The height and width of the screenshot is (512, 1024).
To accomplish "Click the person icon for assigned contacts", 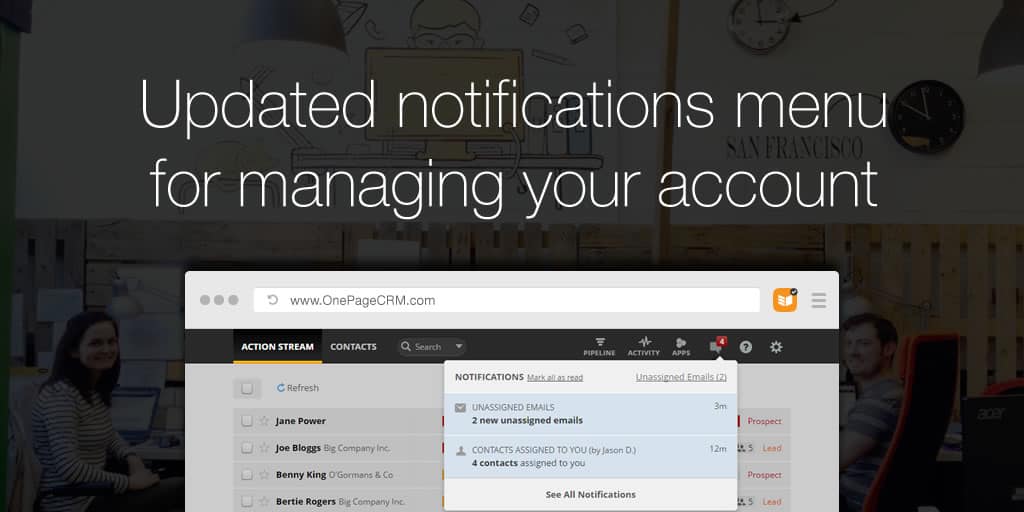I will (460, 450).
